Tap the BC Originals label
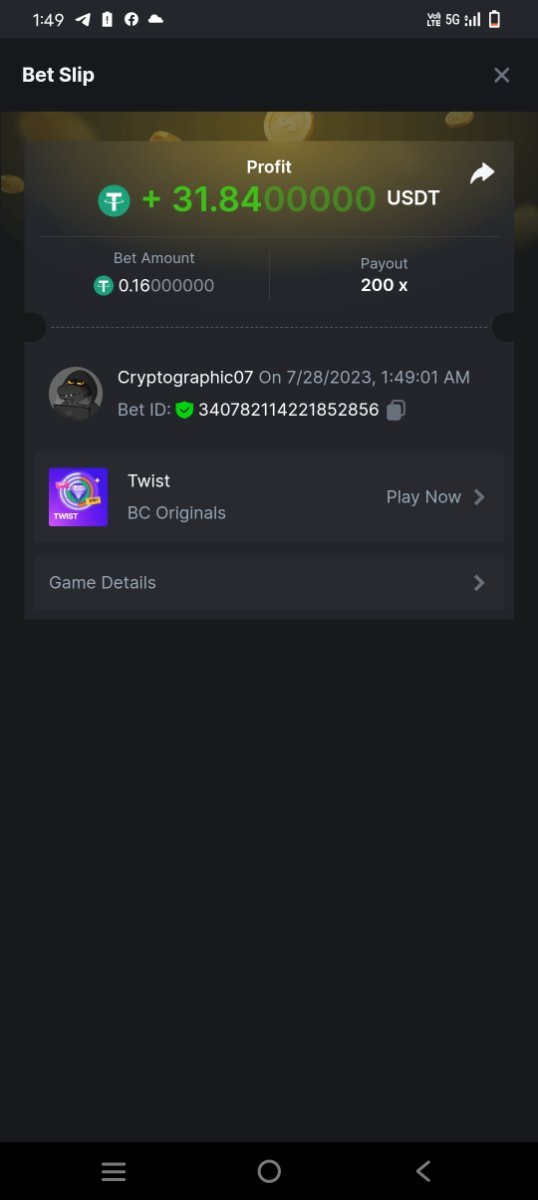 click(x=177, y=513)
